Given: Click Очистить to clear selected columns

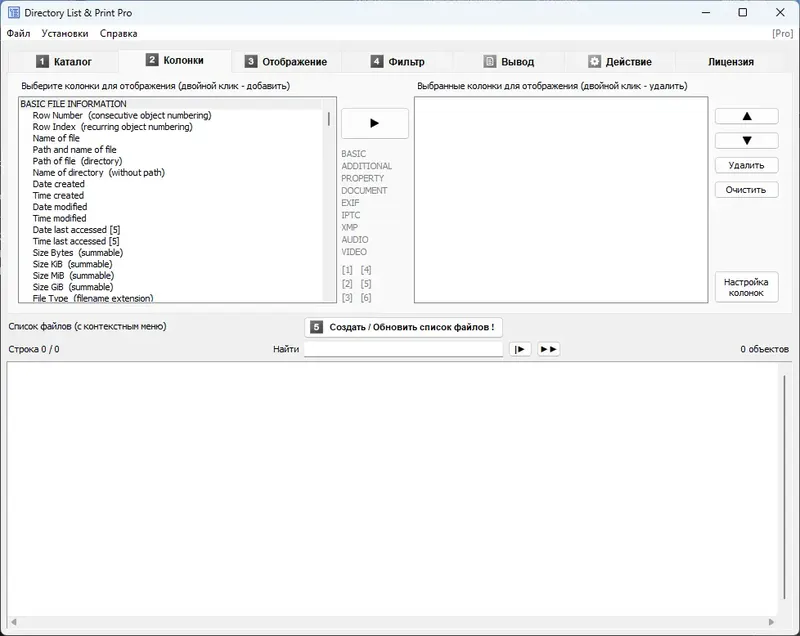Looking at the screenshot, I should [745, 189].
